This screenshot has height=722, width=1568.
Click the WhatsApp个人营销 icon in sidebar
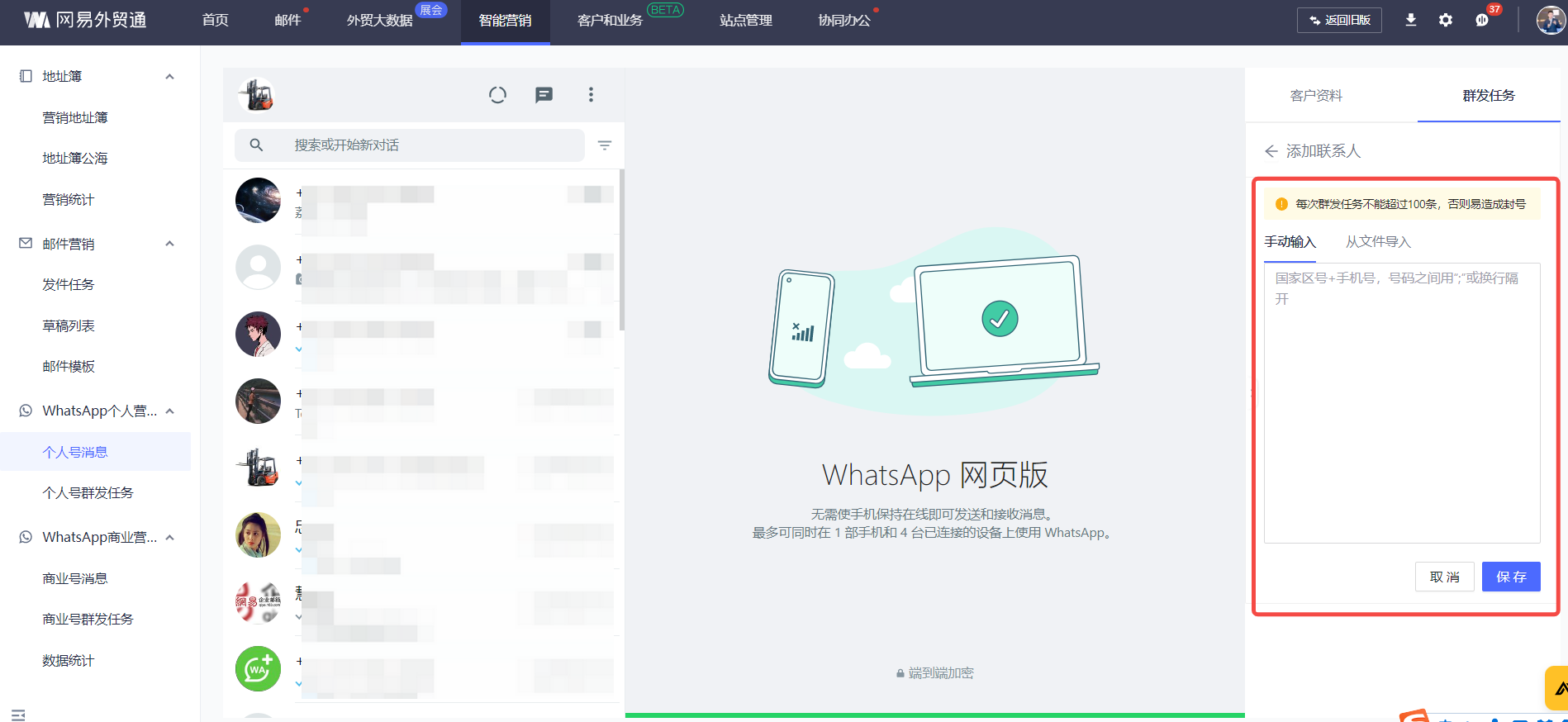26,411
